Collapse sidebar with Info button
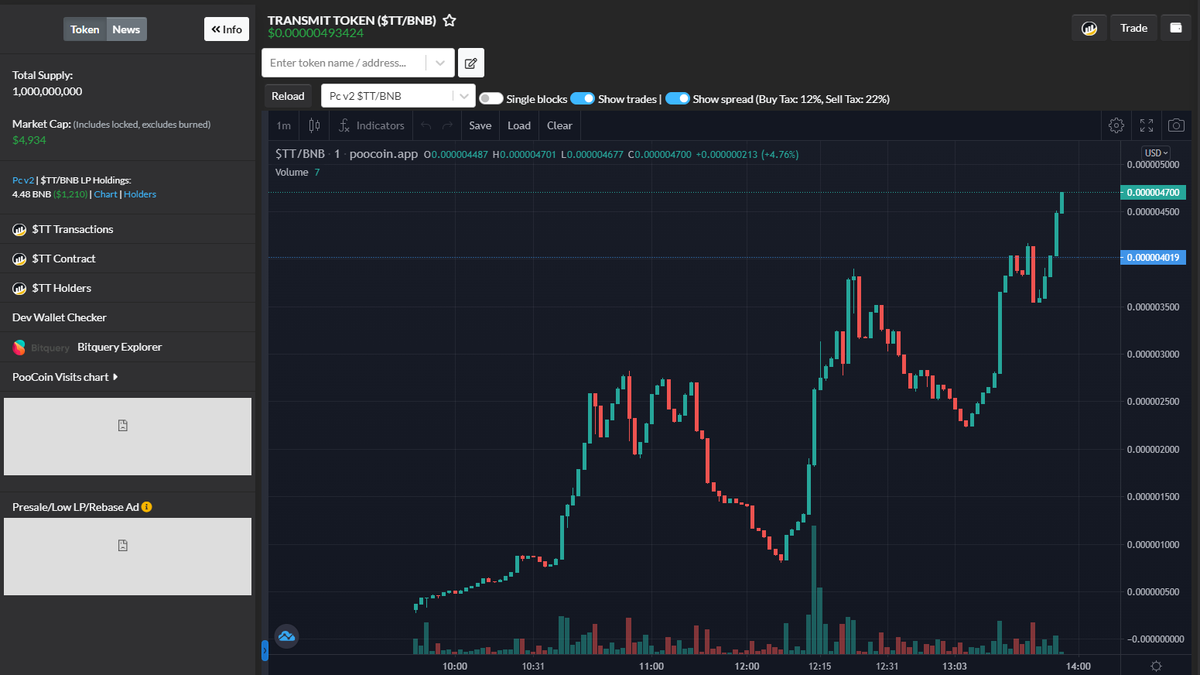 click(x=227, y=29)
